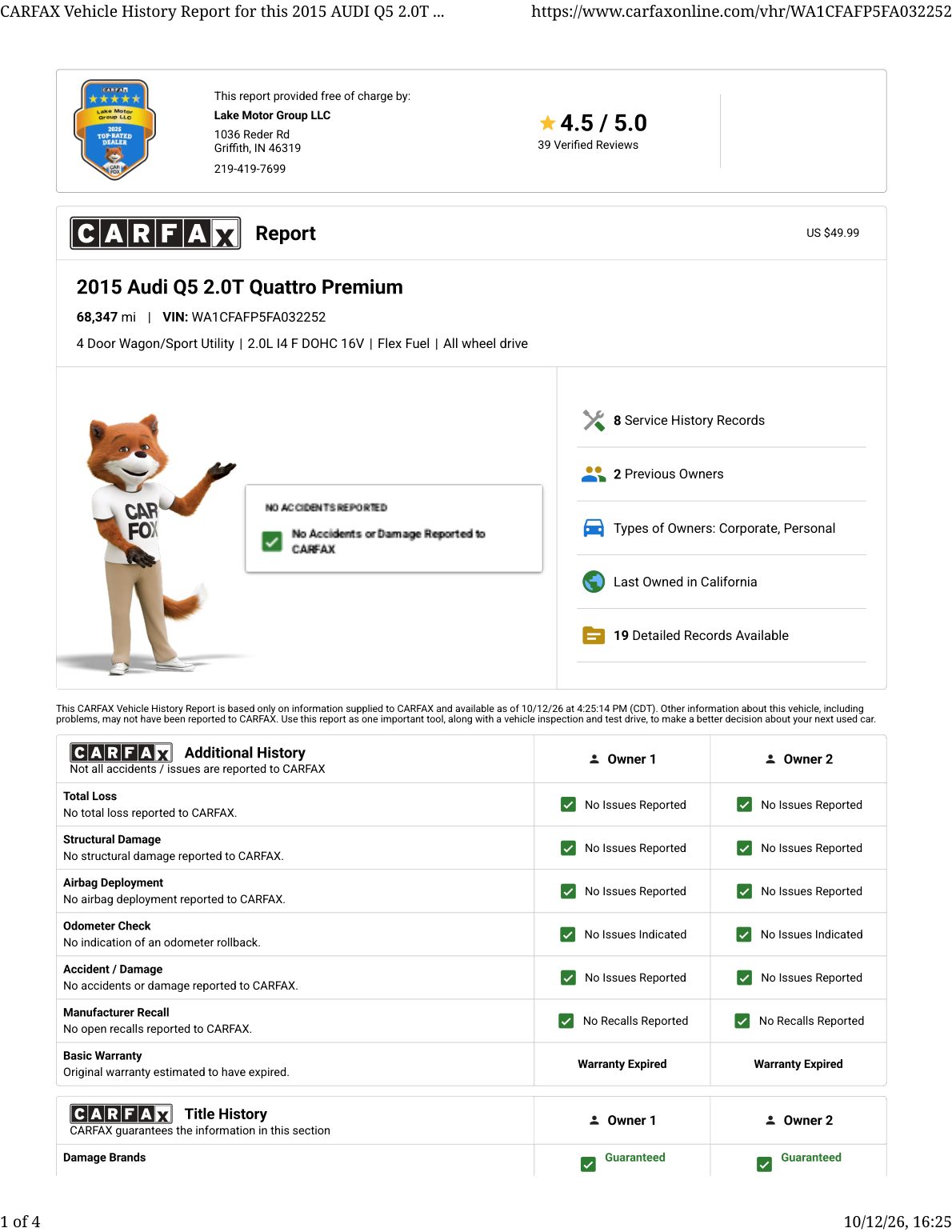Click Damage Brands Guaranteed check for Owner 1
Image resolution: width=952 pixels, height=1232 pixels.
588,1165
